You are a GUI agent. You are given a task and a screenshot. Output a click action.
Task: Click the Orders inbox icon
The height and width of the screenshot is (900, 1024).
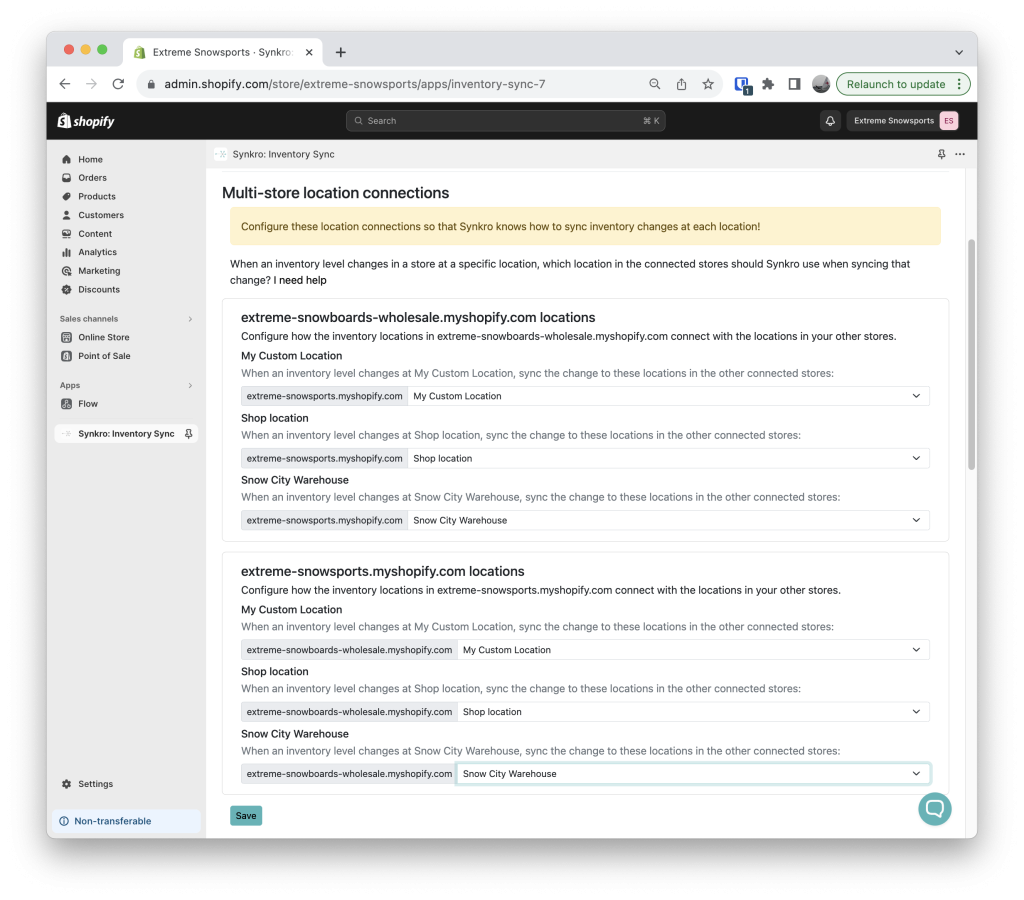tap(67, 178)
